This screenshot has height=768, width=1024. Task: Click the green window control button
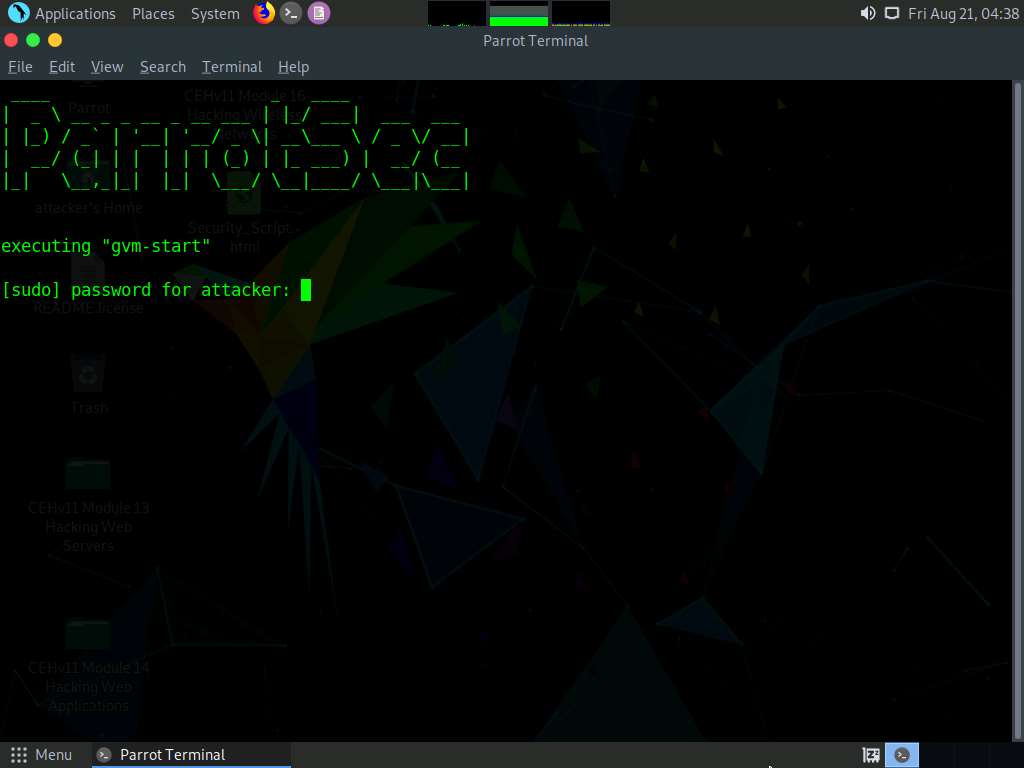pyautogui.click(x=33, y=40)
